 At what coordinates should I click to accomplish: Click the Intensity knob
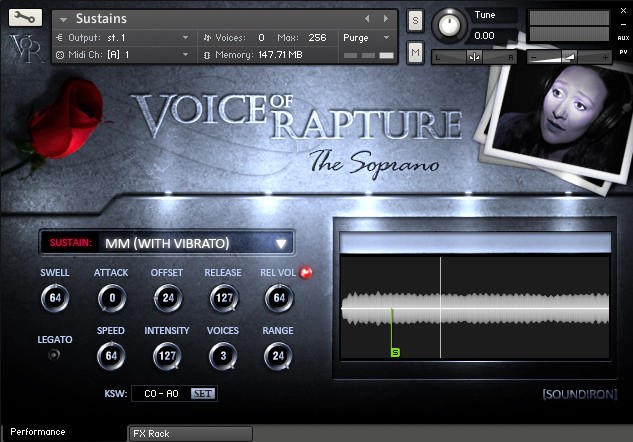pos(167,356)
